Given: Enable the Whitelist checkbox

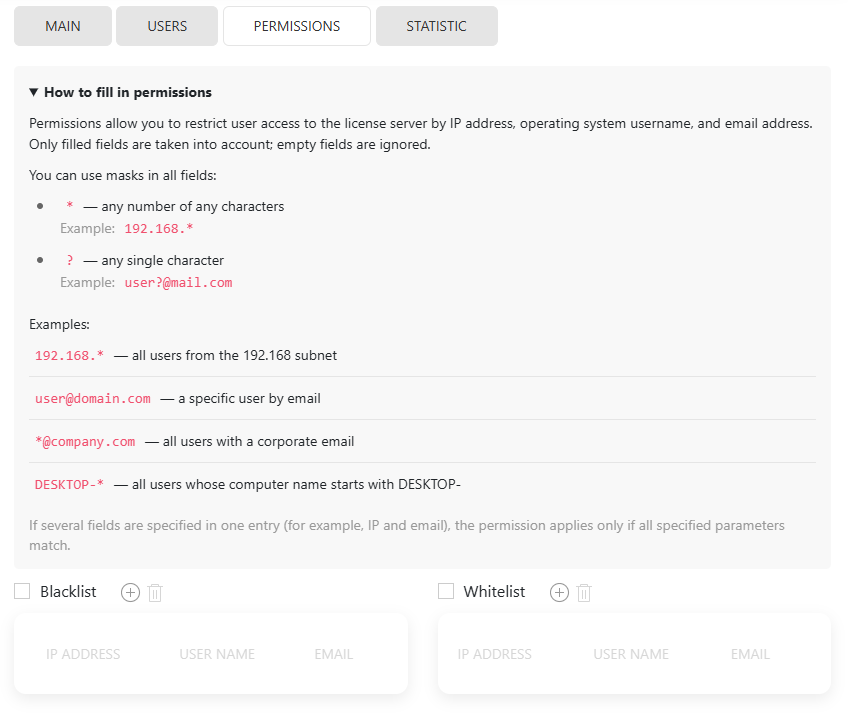Looking at the screenshot, I should pos(446,592).
